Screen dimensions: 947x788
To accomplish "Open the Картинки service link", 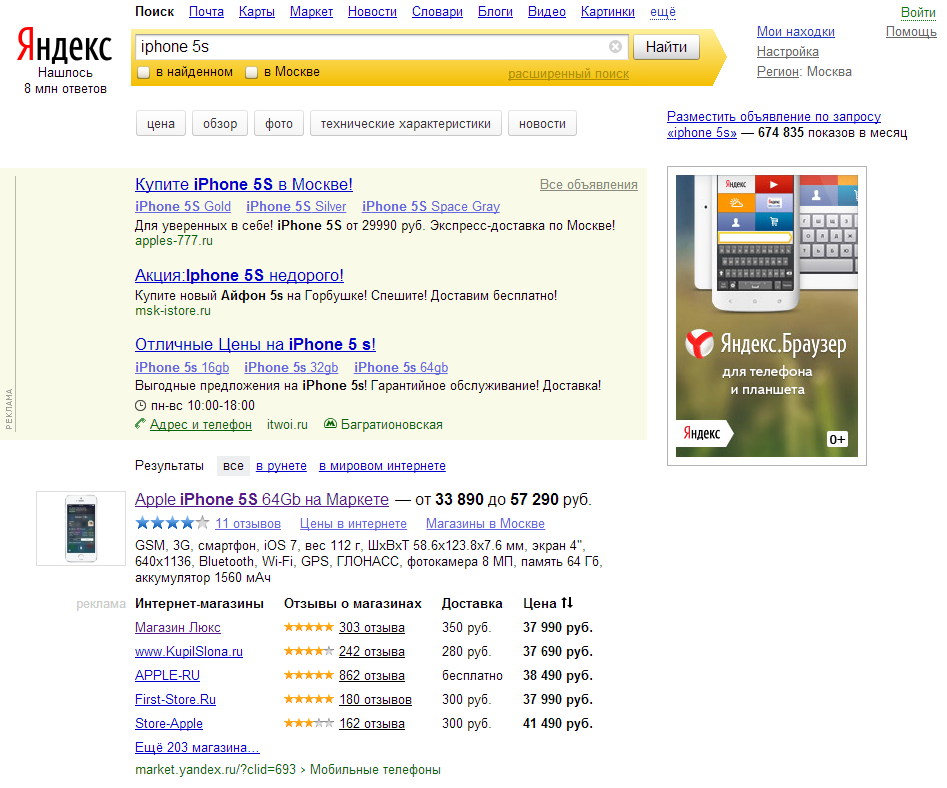I will 608,11.
